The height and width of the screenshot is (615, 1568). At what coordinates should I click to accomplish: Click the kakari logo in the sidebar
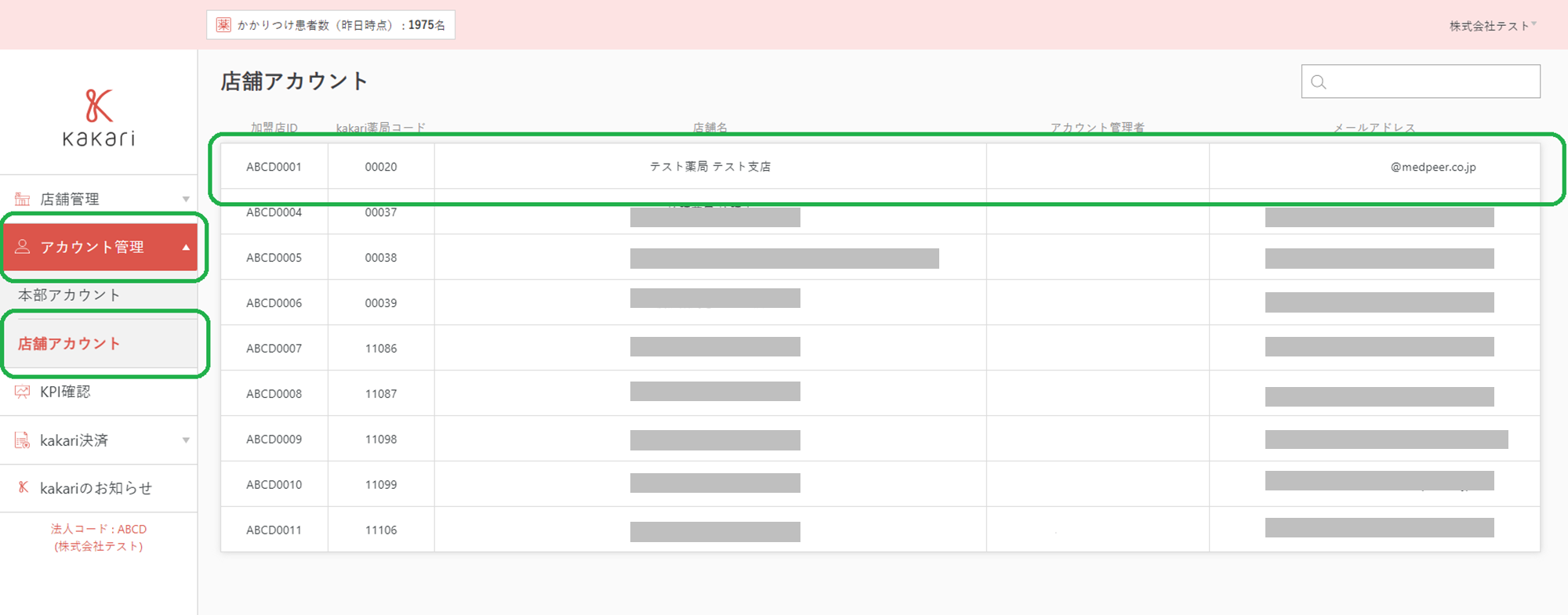coord(99,118)
